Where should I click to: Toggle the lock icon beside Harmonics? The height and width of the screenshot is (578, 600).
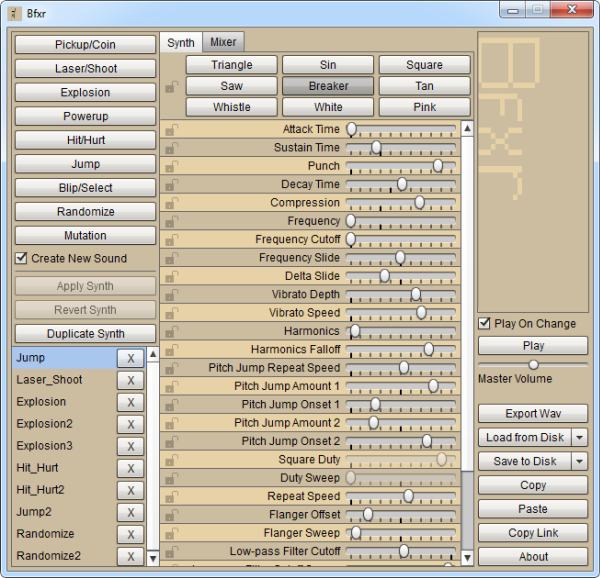[171, 332]
